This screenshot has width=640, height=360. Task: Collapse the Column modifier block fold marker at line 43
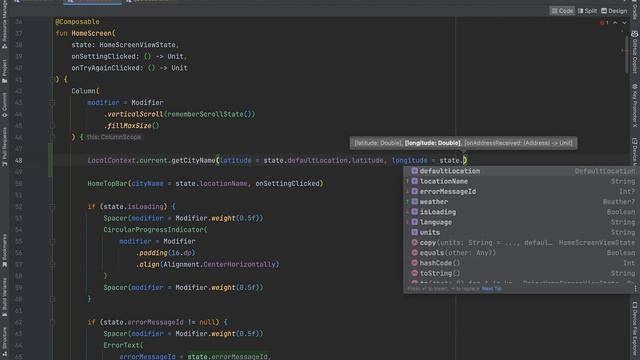click(x=52, y=103)
